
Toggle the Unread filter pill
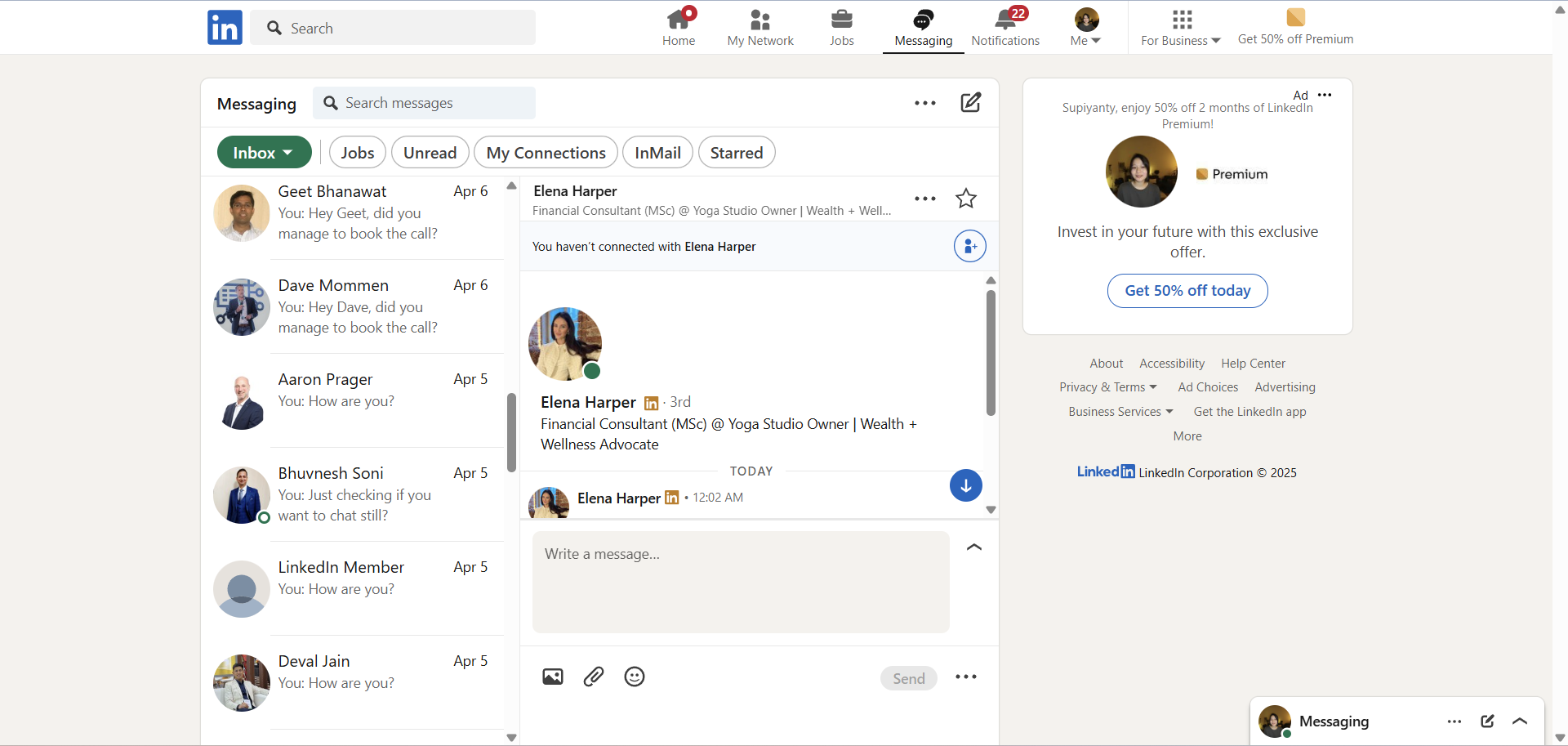430,153
